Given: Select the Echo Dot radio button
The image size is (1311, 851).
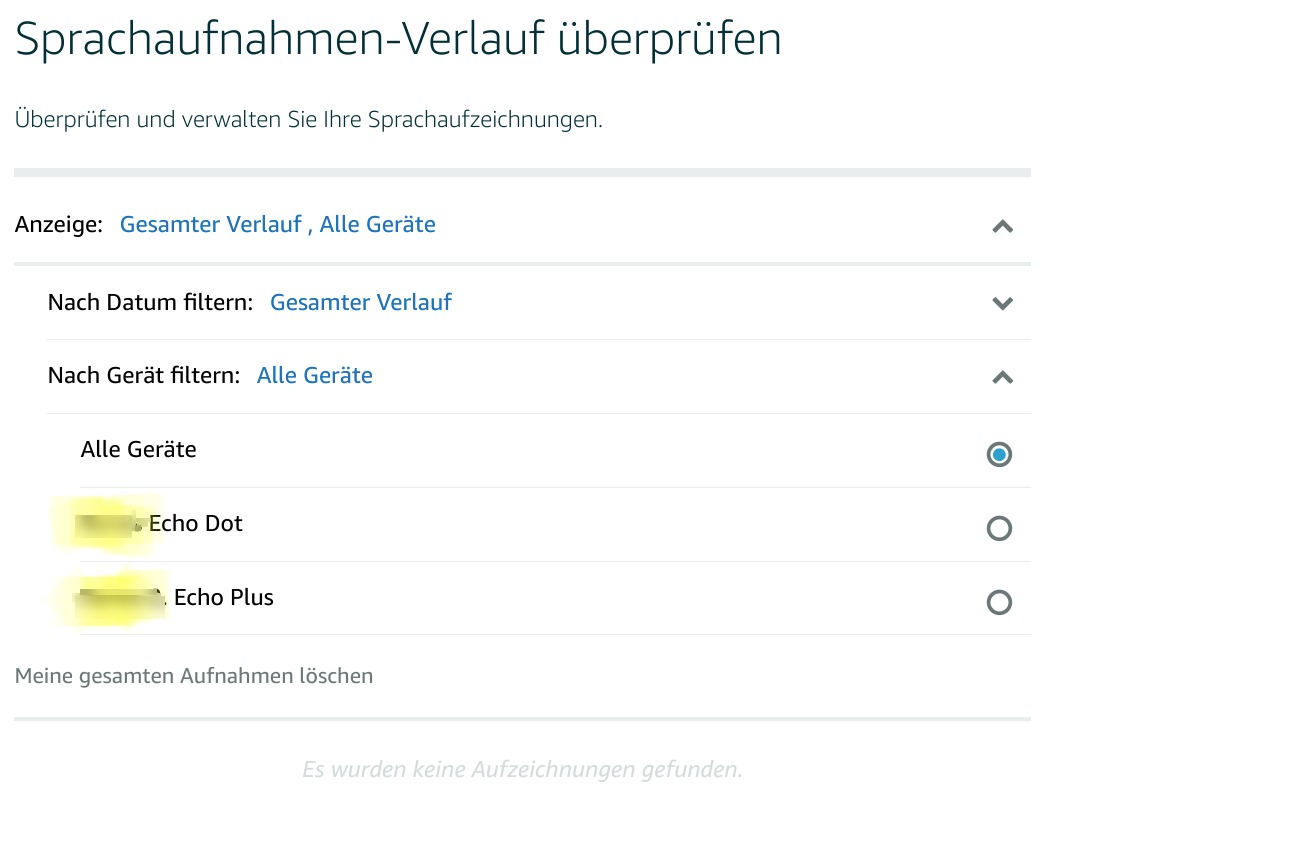Looking at the screenshot, I should click(999, 528).
